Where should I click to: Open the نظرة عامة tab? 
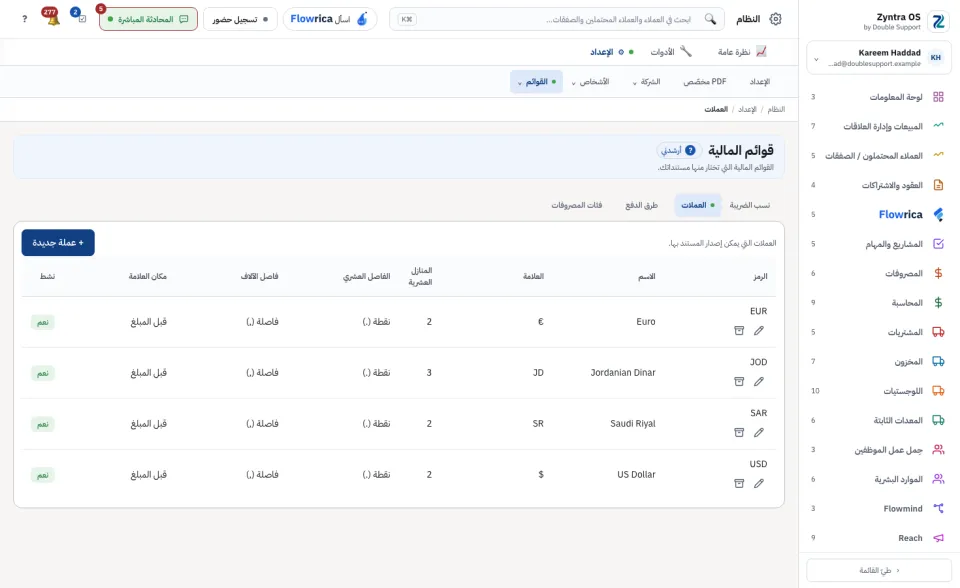point(742,51)
